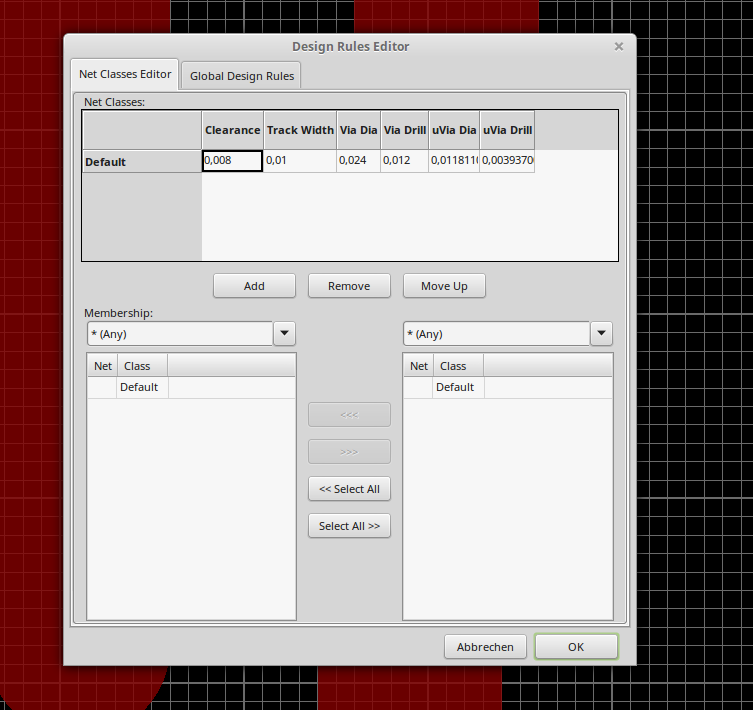
Task: Confirm the dialog with OK
Action: tap(576, 647)
